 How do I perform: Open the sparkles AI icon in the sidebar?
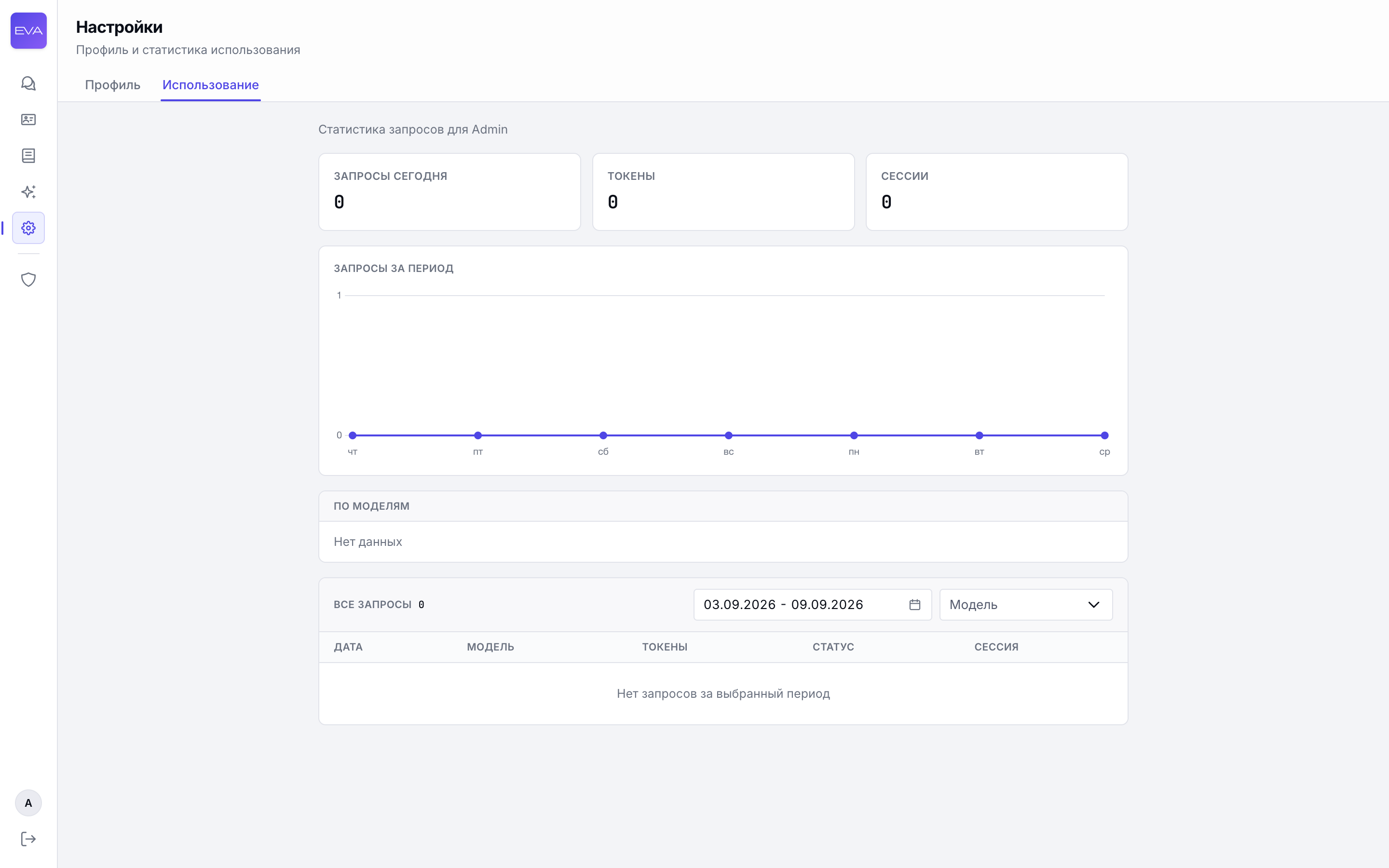[29, 192]
